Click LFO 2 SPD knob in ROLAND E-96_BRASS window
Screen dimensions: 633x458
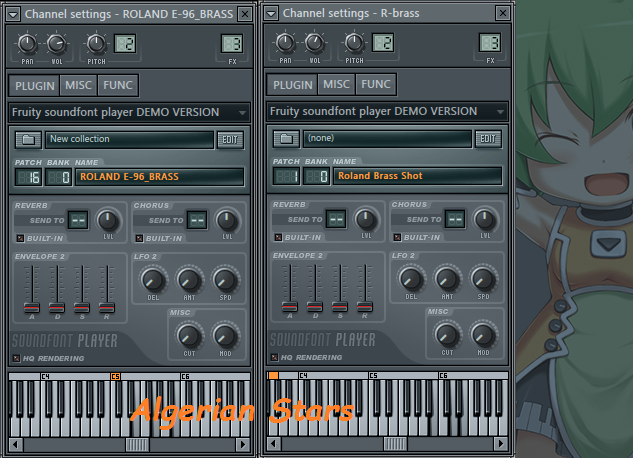[x=225, y=280]
